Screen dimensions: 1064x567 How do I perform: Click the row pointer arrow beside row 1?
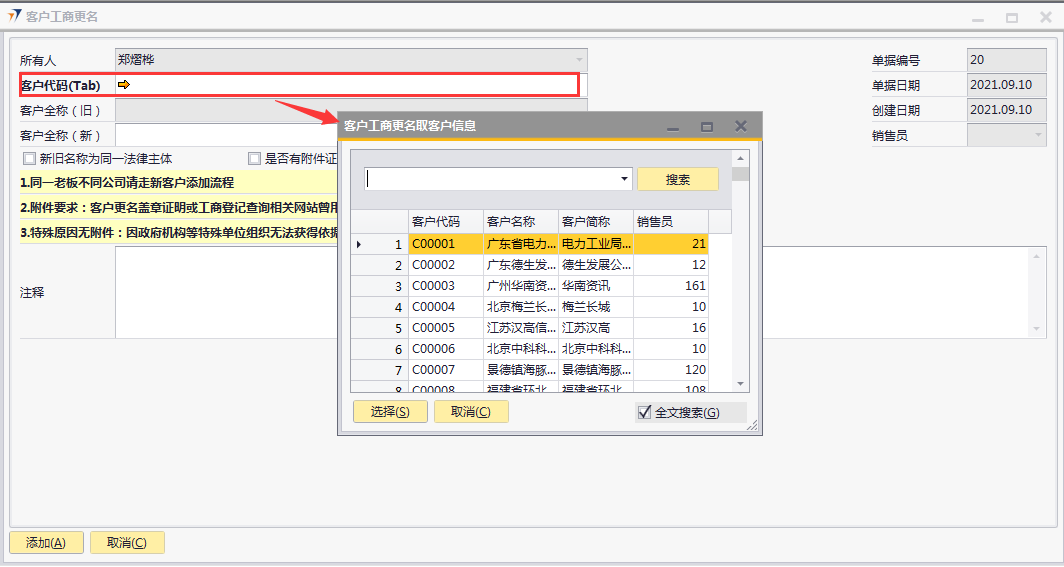[360, 244]
